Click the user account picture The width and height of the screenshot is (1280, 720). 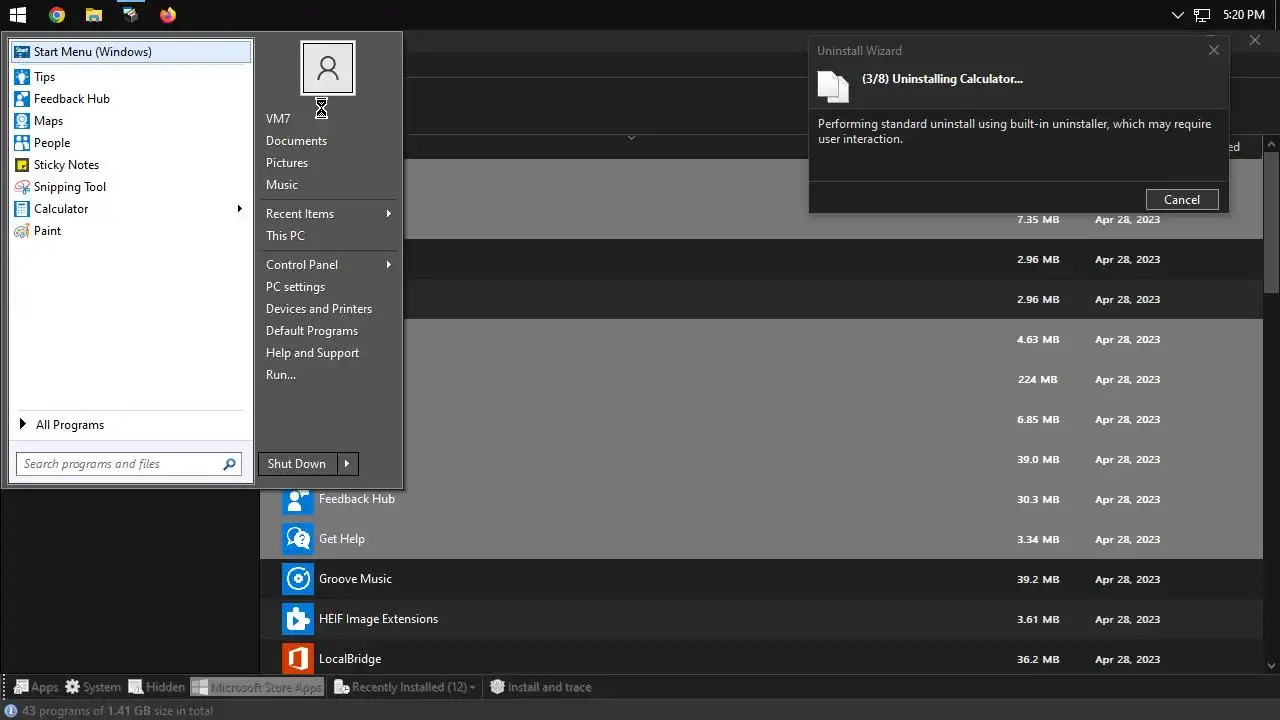328,68
